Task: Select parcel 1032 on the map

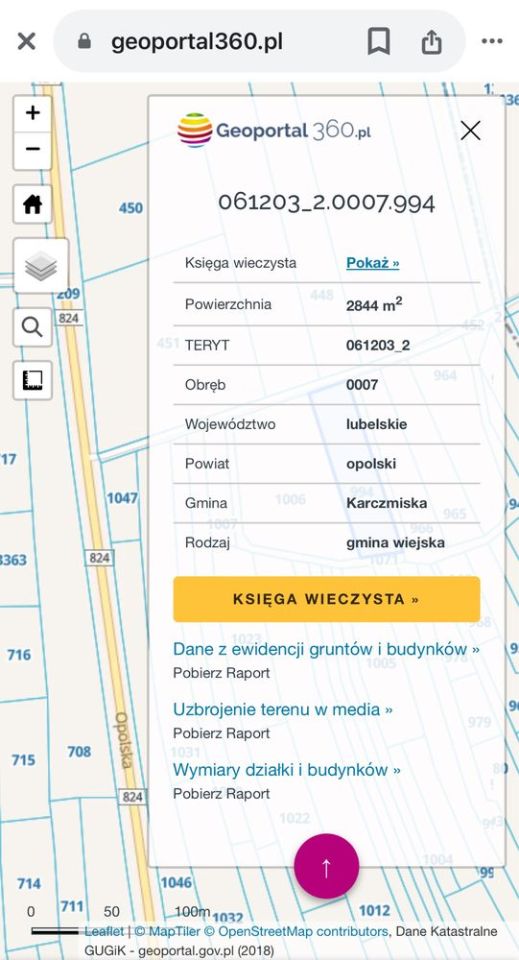Action: tap(228, 918)
